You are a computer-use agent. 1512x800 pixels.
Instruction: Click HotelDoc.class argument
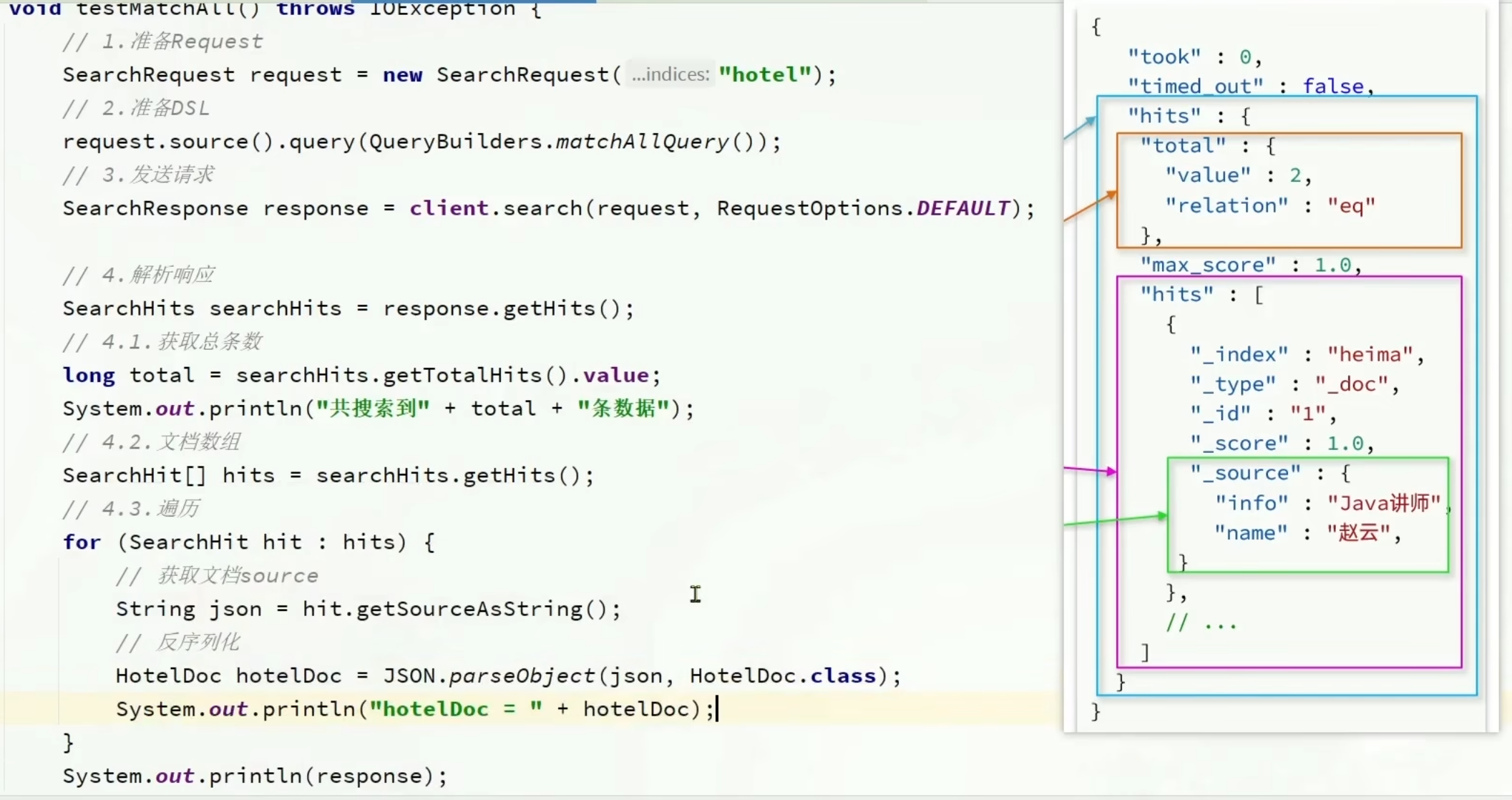coord(783,675)
